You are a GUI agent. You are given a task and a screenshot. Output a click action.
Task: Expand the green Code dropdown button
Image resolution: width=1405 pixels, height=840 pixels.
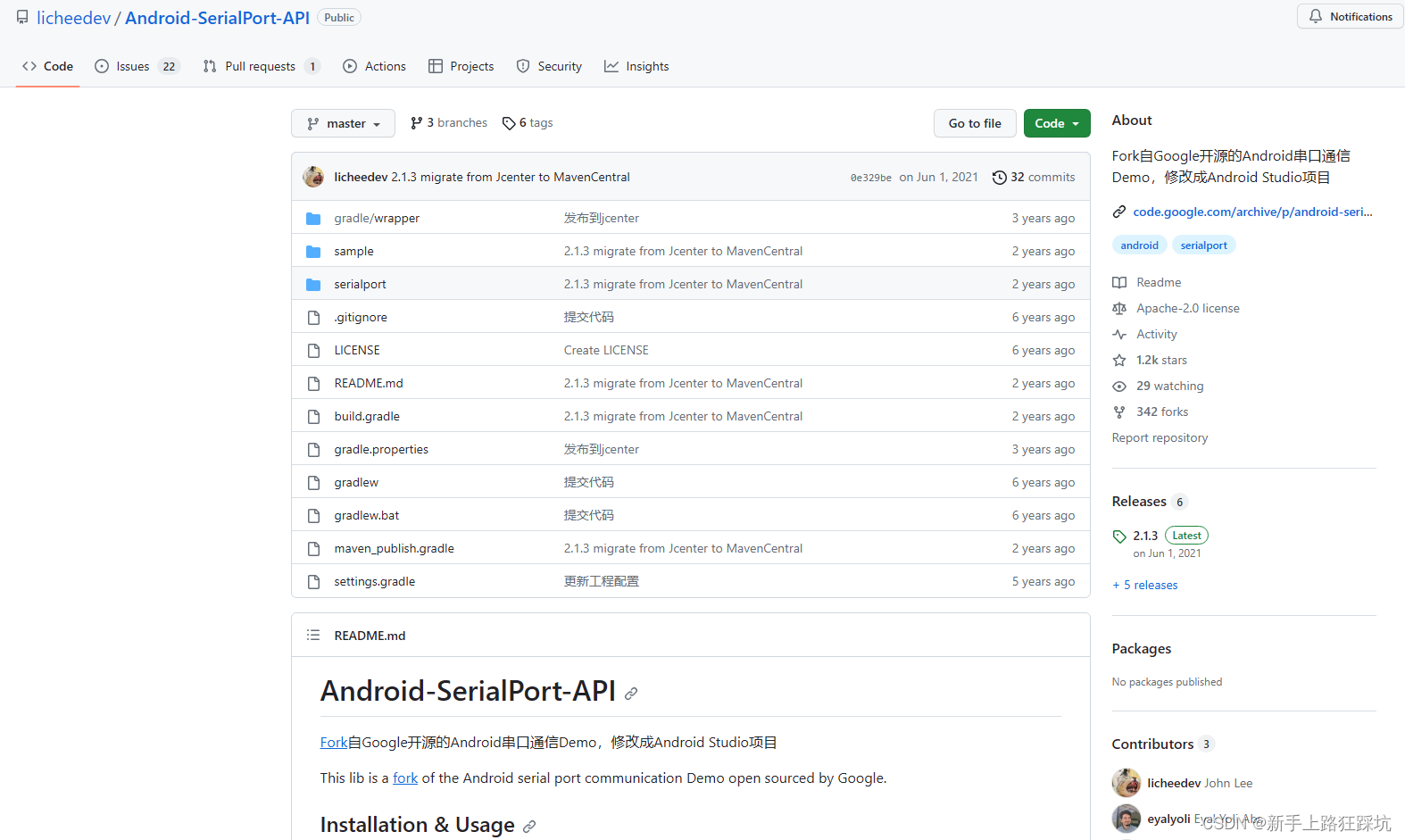[1057, 123]
